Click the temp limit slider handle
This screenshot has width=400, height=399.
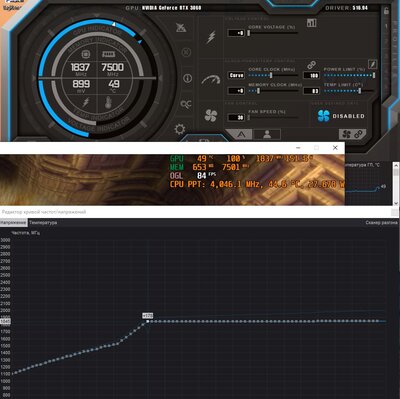(x=359, y=91)
